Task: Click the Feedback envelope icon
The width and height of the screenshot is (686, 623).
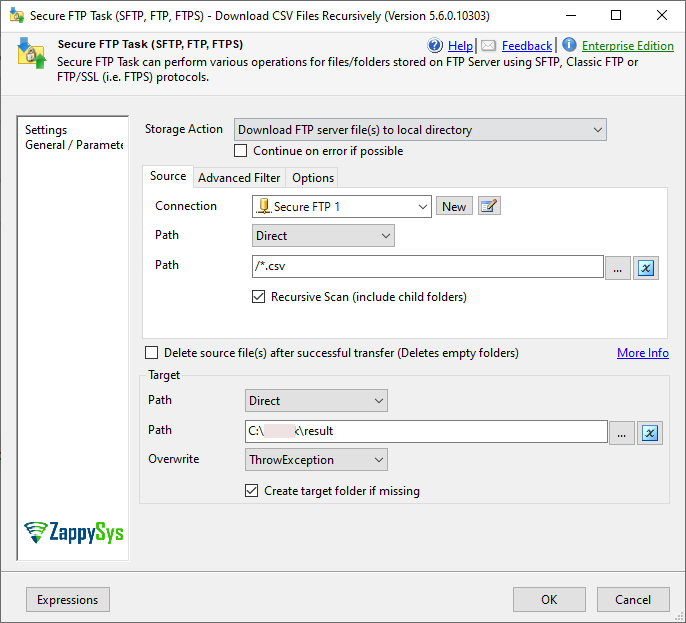Action: 488,46
